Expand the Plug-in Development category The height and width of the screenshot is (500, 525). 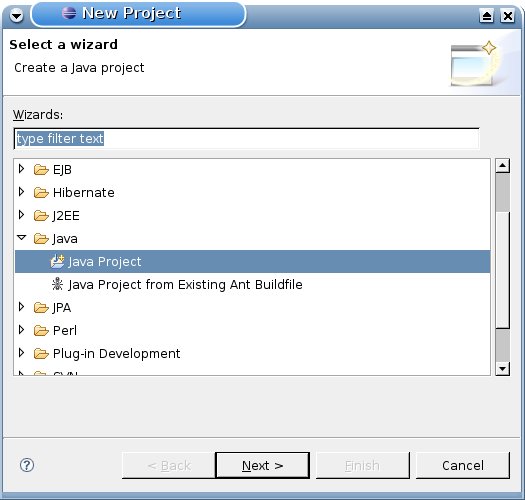21,352
